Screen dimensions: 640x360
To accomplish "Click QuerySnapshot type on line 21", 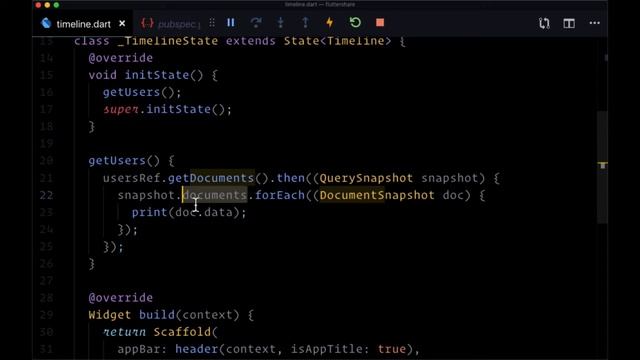I will (366, 178).
